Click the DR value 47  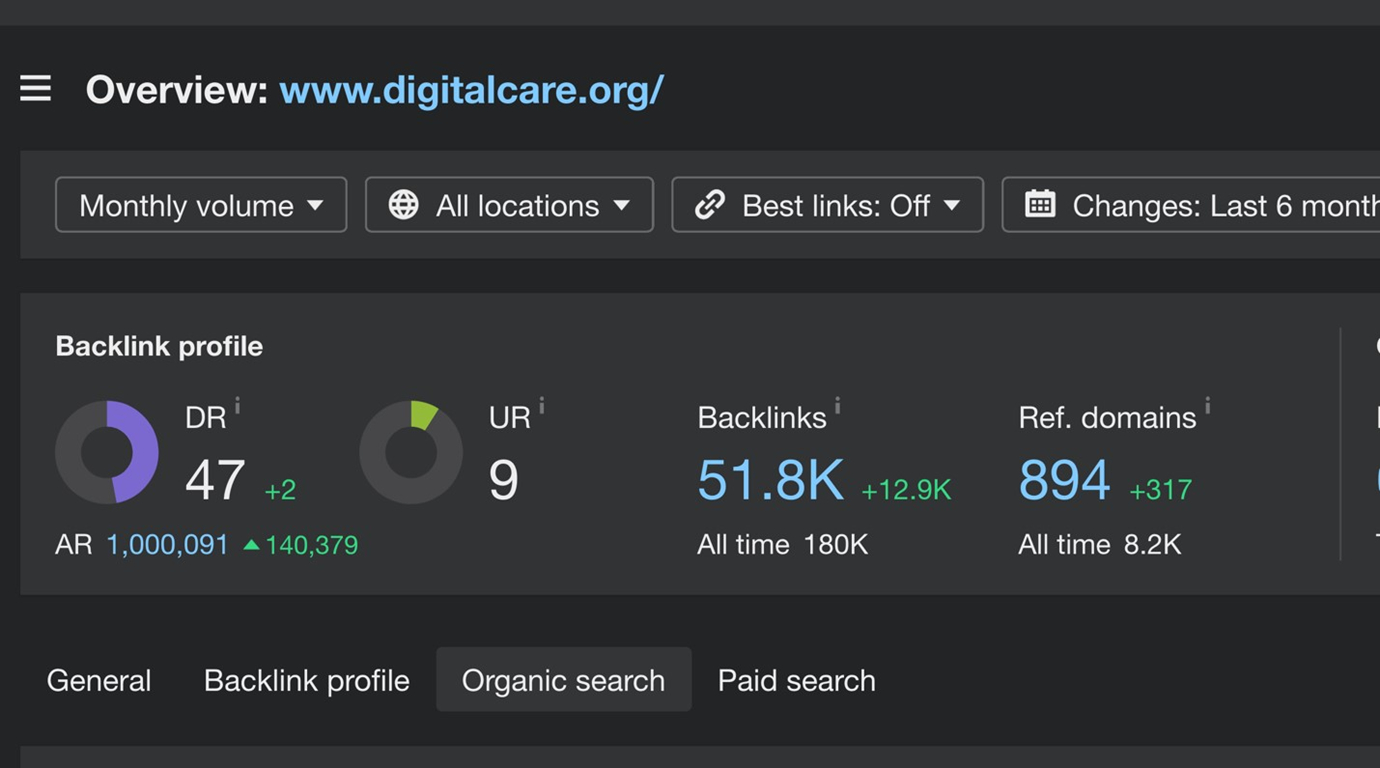215,480
